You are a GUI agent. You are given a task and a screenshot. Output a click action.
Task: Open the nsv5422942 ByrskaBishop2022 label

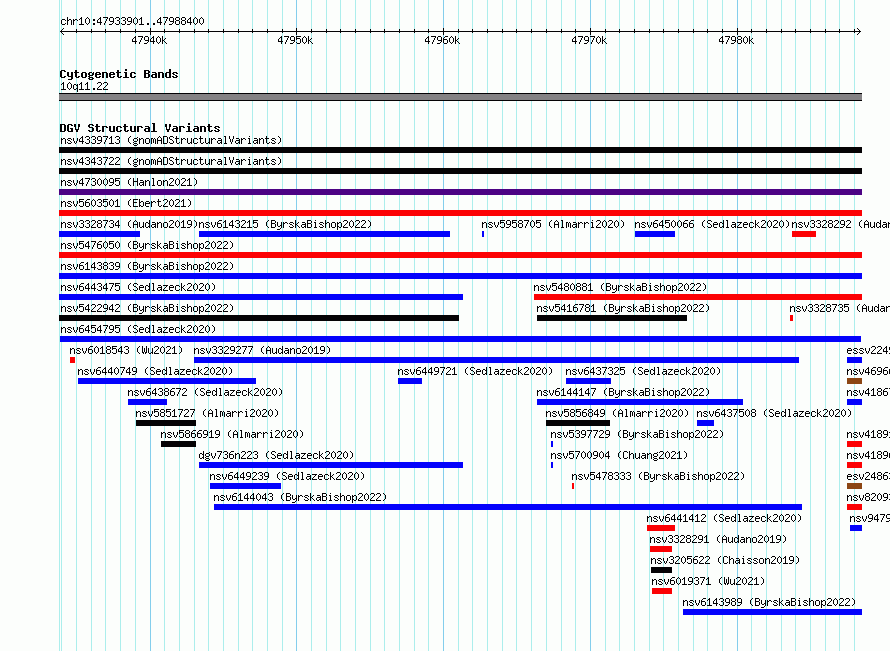point(147,308)
